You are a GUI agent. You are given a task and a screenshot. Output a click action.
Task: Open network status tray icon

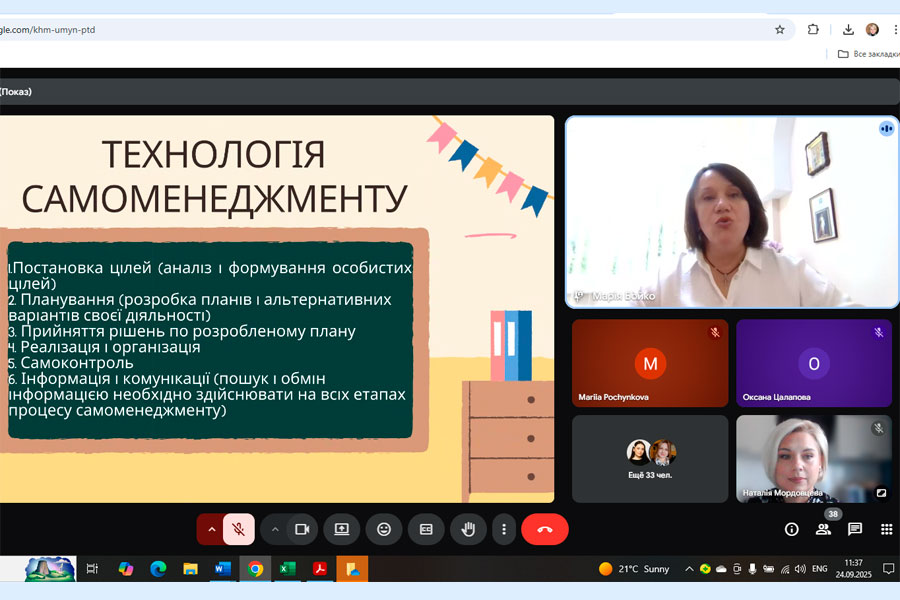point(785,569)
